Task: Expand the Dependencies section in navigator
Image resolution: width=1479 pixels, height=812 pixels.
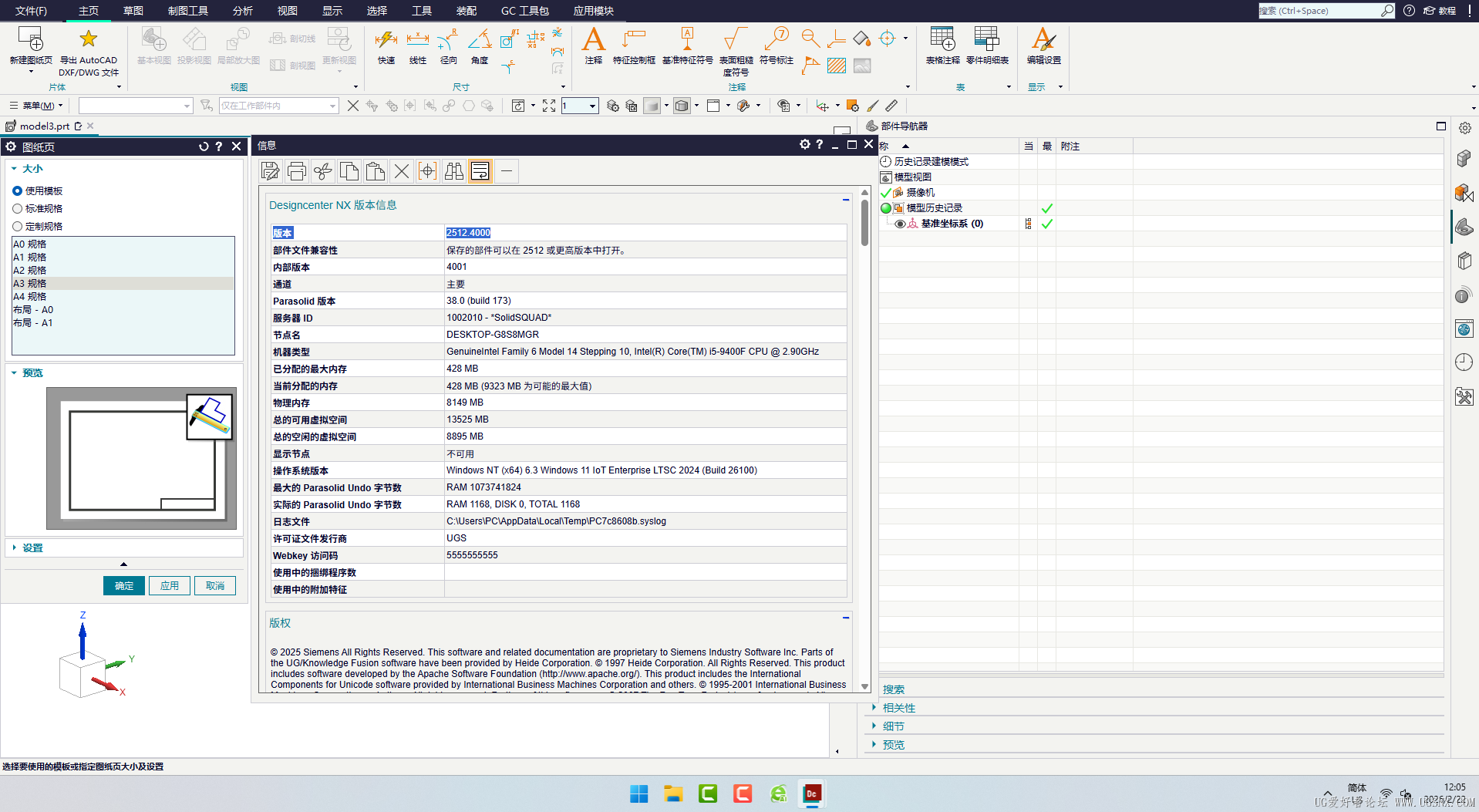Action: coord(898,708)
